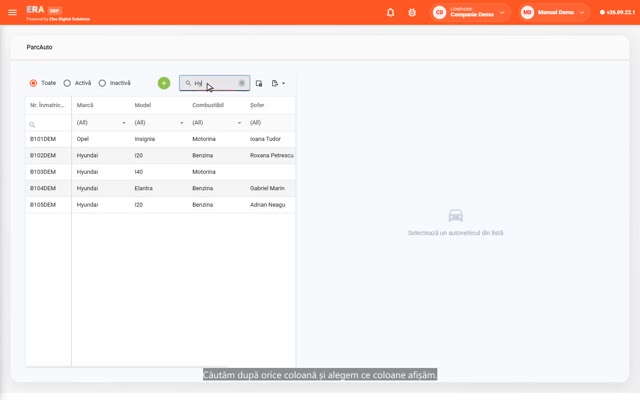Open the column chooser icon
The image size is (640, 400).
pyautogui.click(x=259, y=83)
